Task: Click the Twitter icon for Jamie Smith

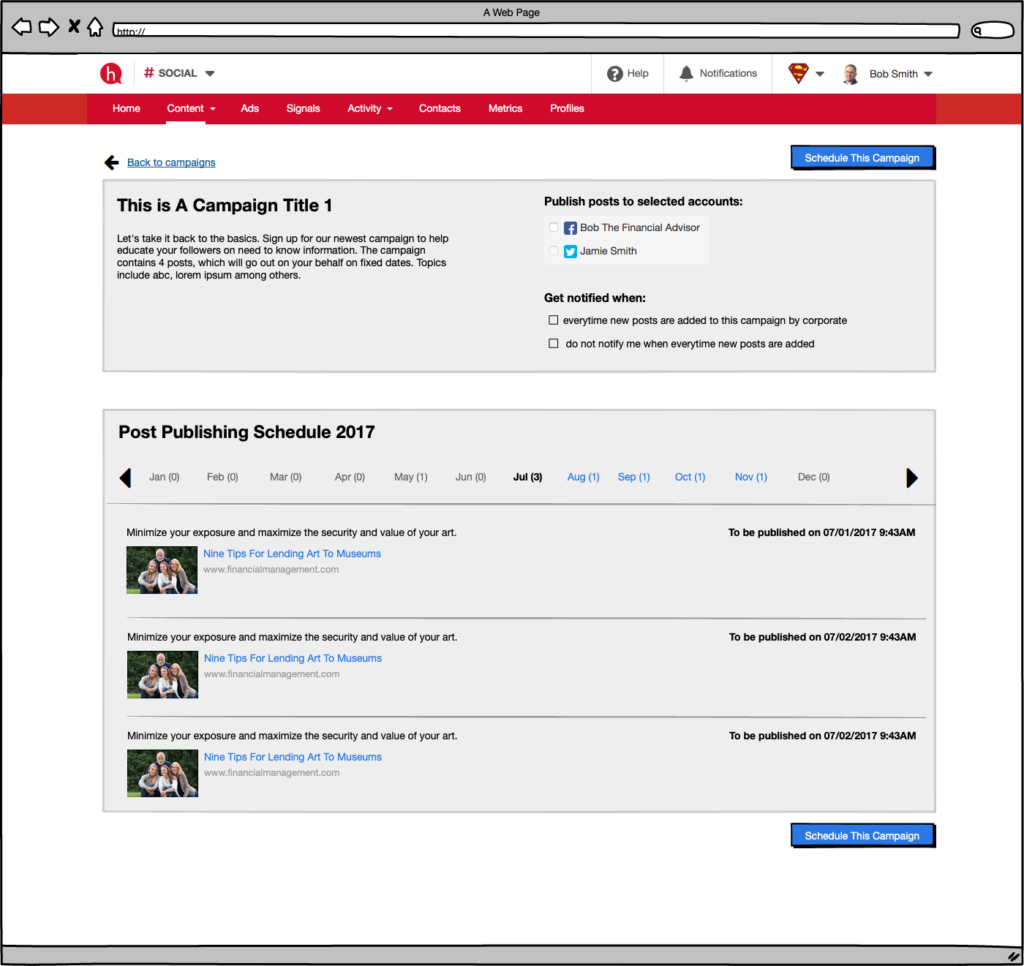Action: pyautogui.click(x=570, y=251)
